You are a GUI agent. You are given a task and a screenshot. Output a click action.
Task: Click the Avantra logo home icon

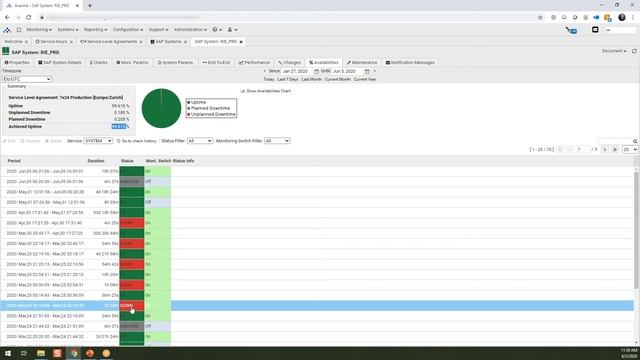(x=7, y=30)
